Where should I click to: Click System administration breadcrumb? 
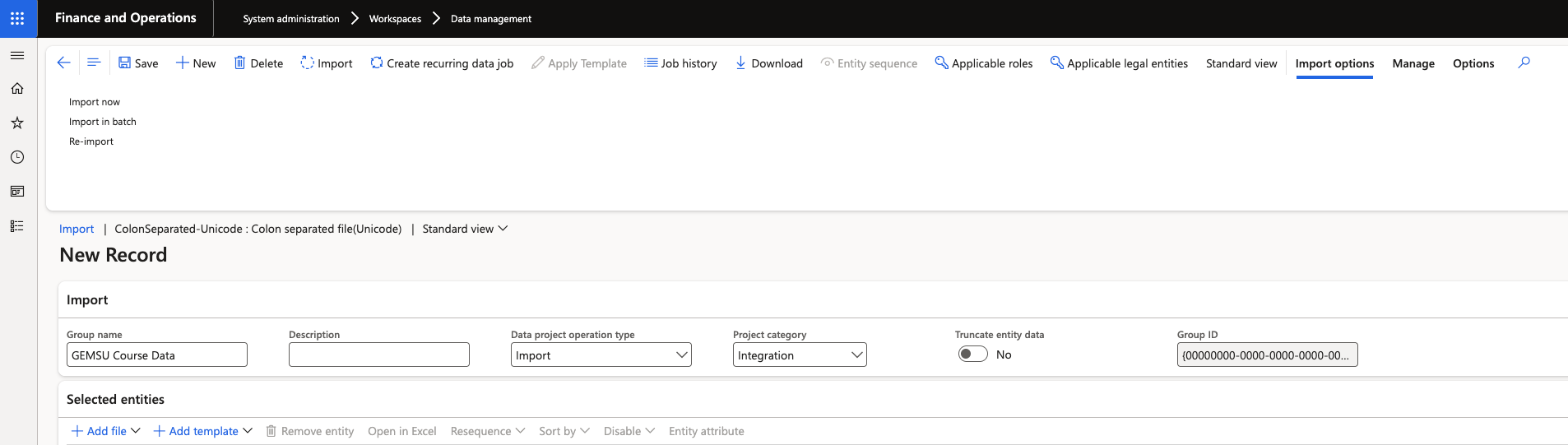pyautogui.click(x=291, y=19)
